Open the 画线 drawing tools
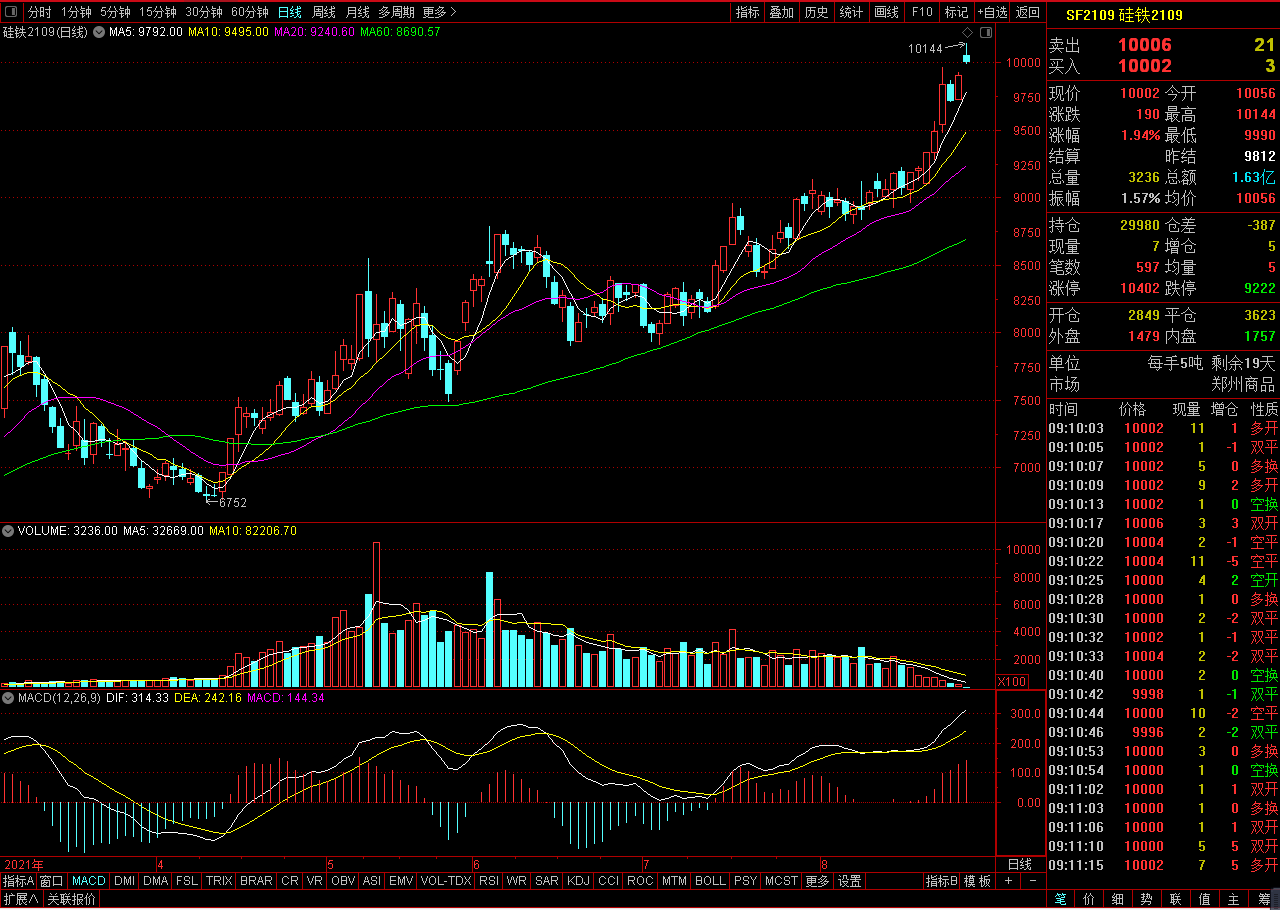1280x910 pixels. coord(886,12)
